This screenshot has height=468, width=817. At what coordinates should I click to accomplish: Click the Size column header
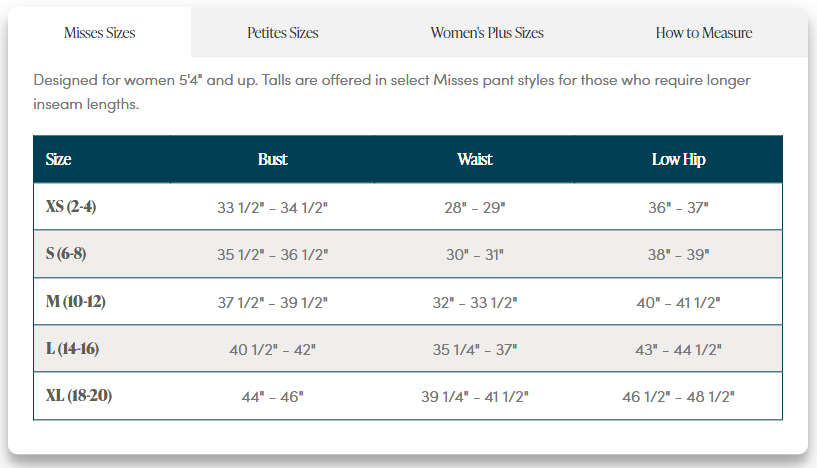click(x=59, y=159)
